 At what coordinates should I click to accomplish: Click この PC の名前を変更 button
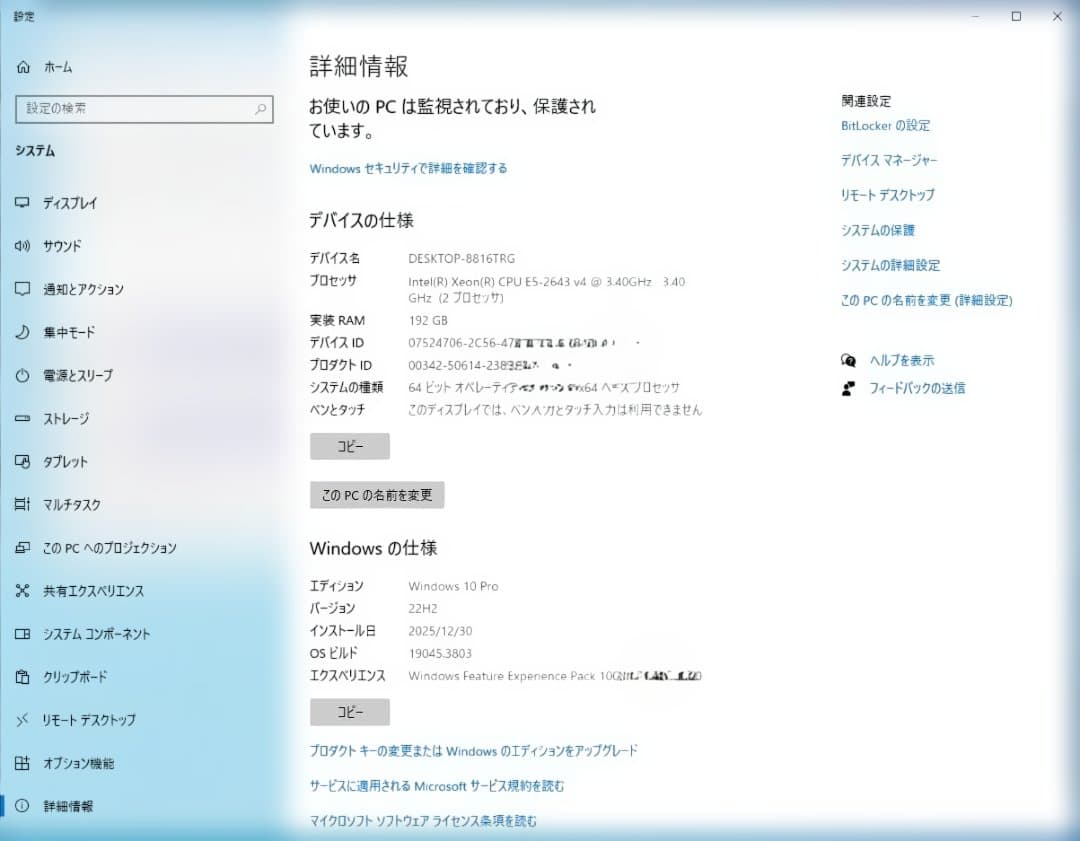pyautogui.click(x=377, y=495)
